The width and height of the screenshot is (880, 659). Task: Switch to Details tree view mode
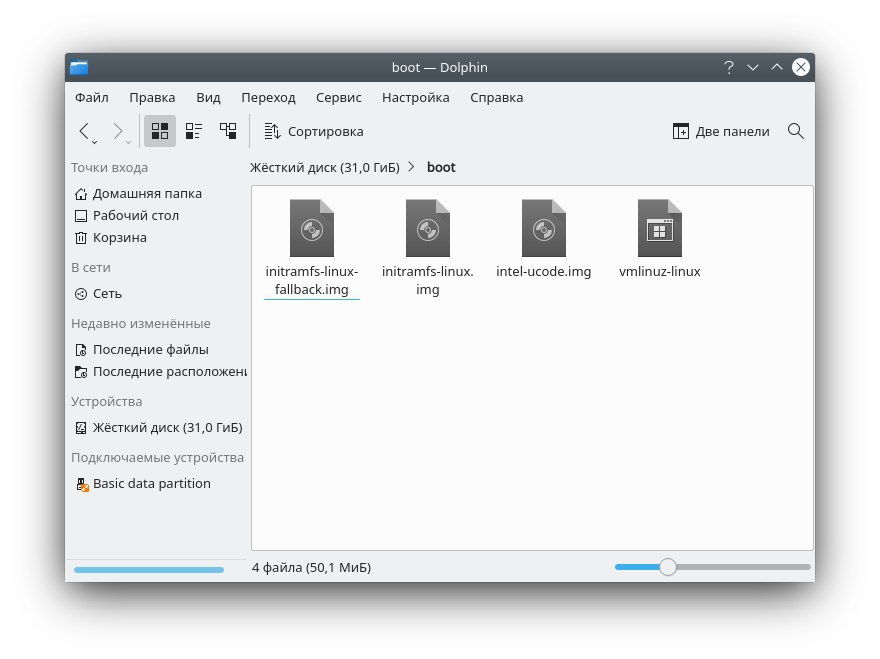[x=228, y=131]
